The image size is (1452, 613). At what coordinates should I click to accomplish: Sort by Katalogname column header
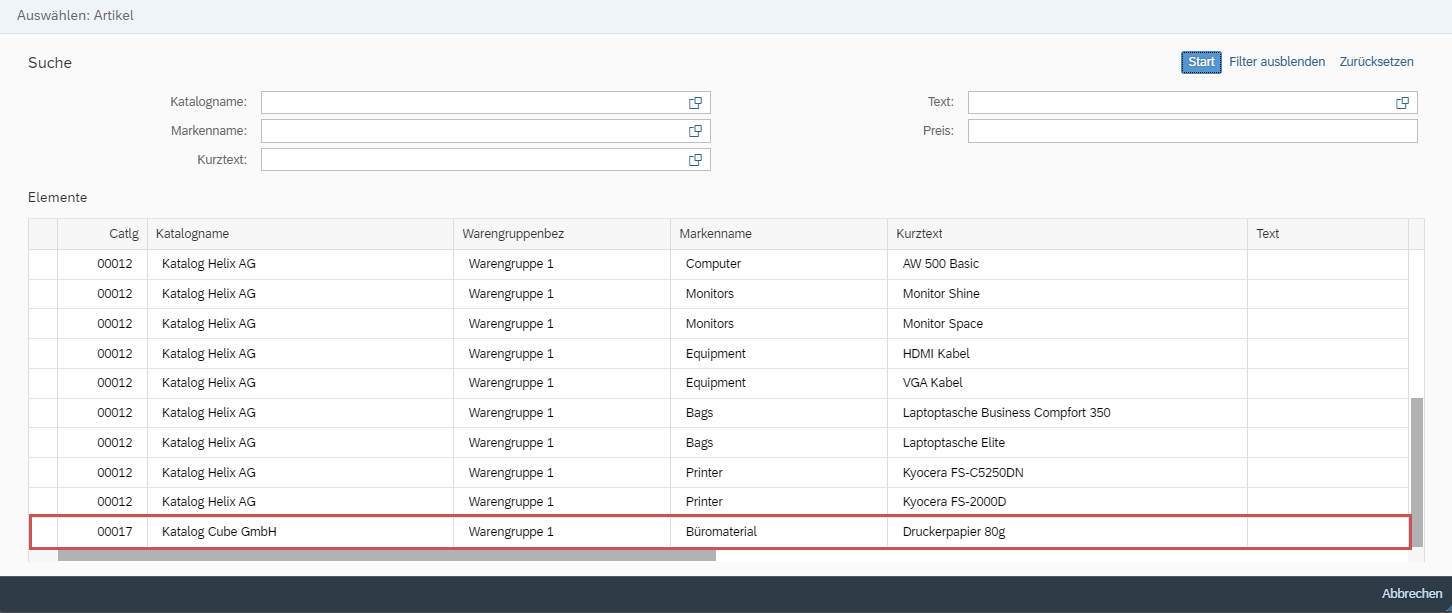(300, 234)
